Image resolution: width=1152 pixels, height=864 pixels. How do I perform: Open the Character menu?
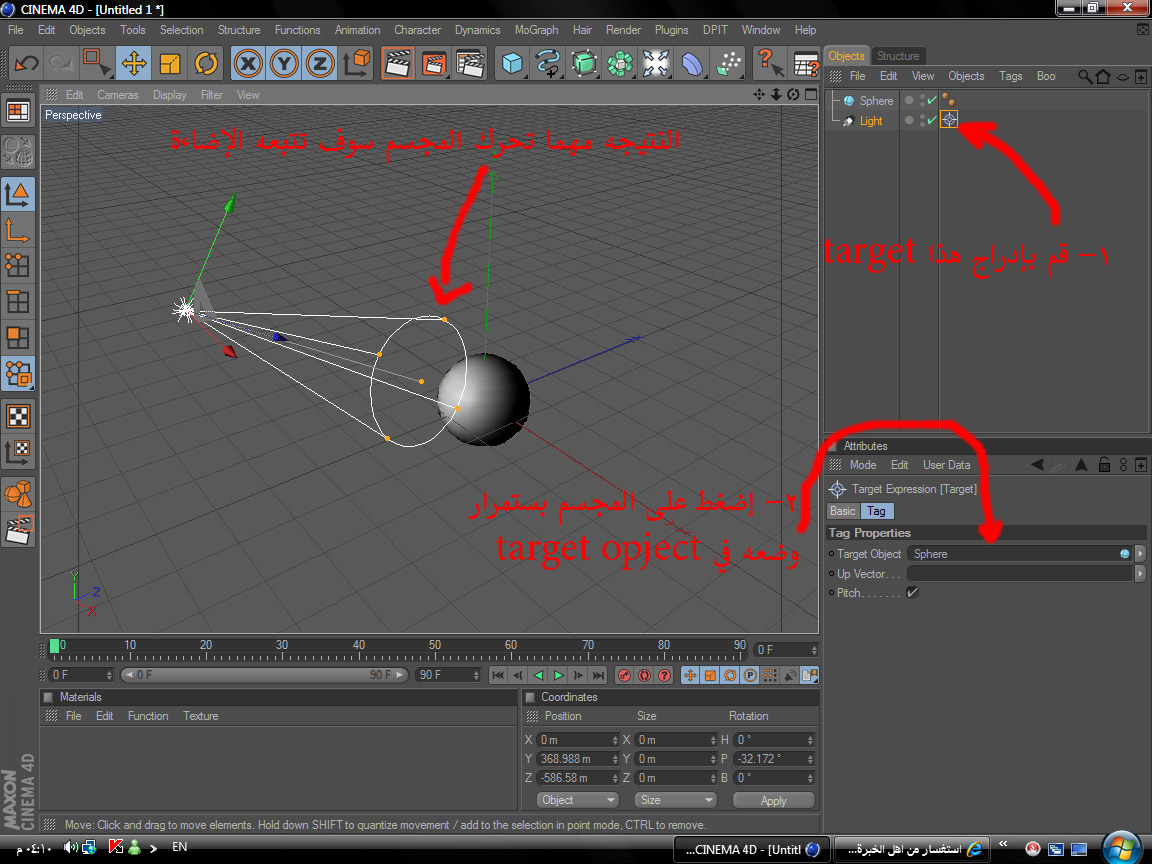417,30
